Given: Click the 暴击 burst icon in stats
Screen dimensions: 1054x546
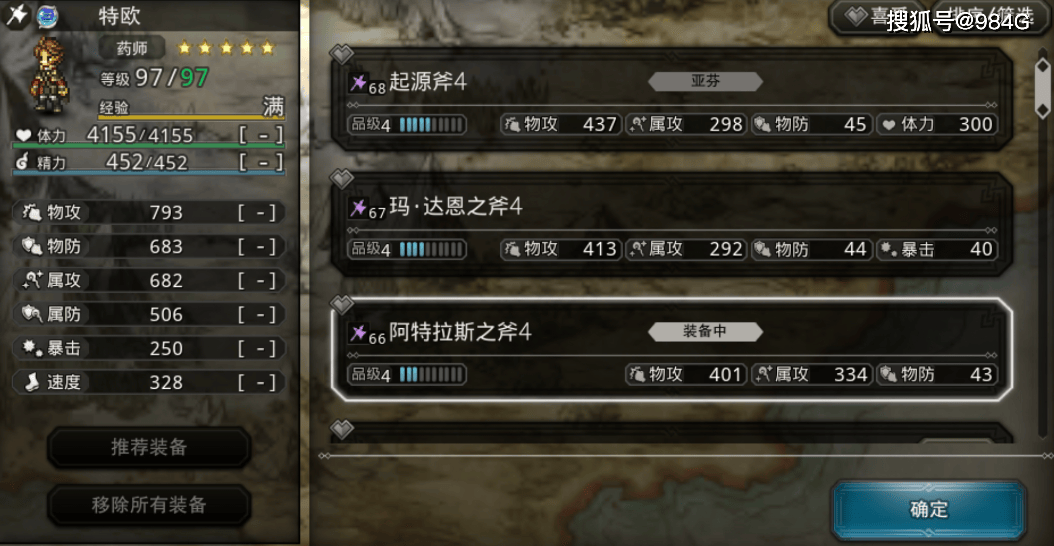Looking at the screenshot, I should coord(32,348).
